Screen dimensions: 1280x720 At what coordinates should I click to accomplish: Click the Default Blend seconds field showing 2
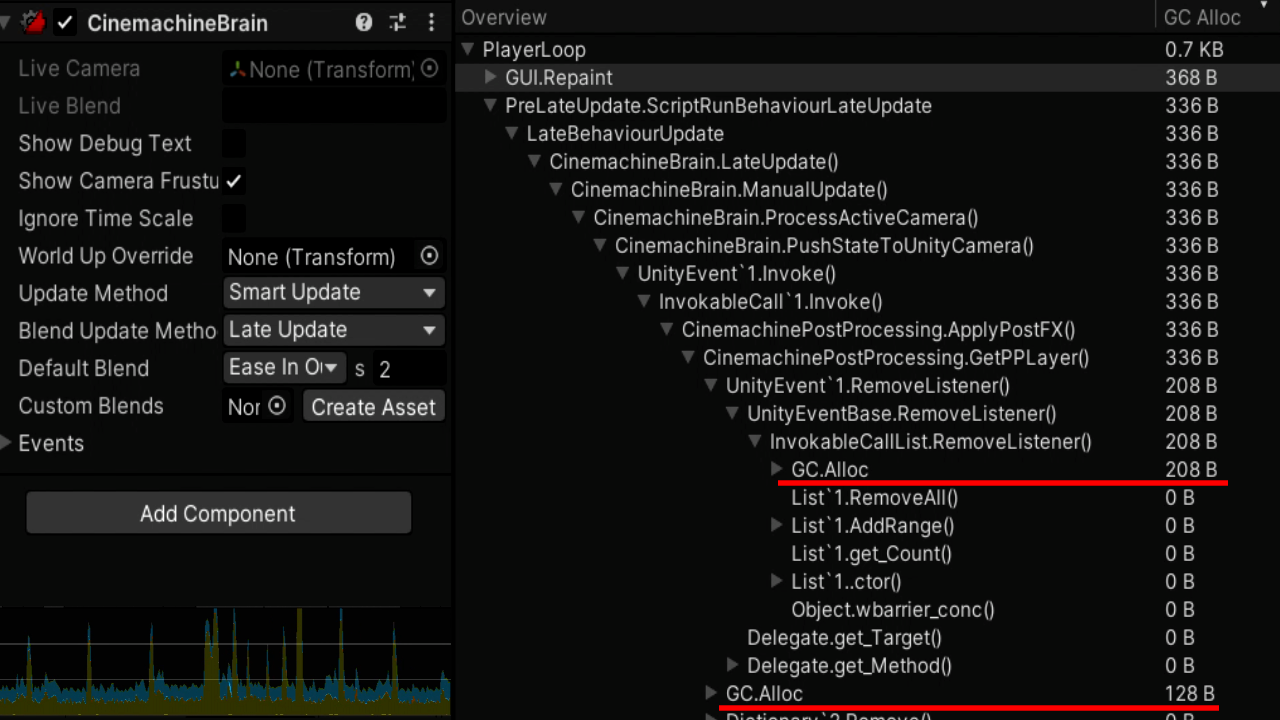pyautogui.click(x=410, y=368)
